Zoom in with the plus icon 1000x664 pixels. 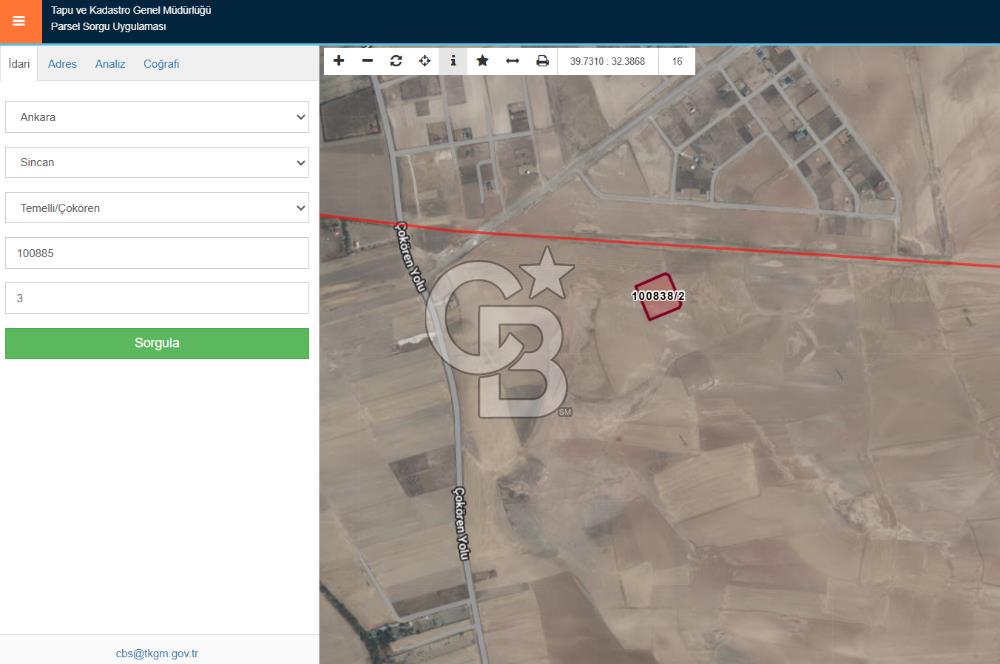pyautogui.click(x=339, y=61)
